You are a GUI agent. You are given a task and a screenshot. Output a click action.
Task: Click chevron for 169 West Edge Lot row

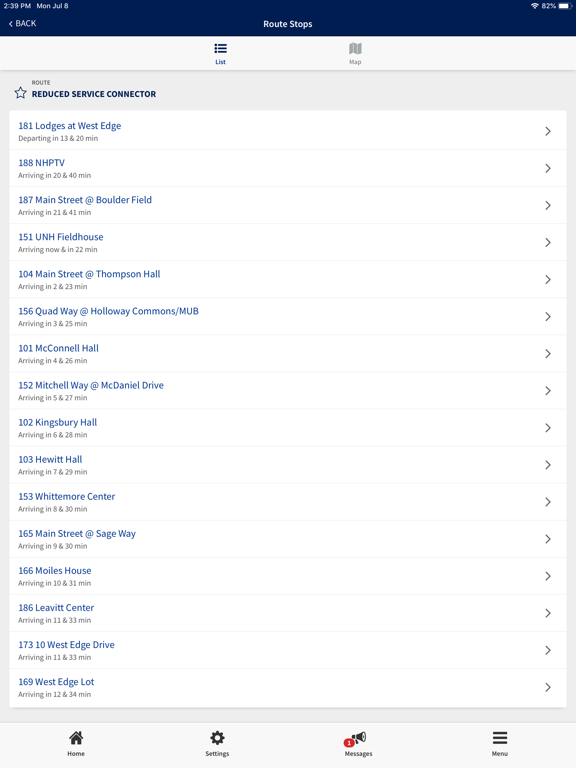click(548, 687)
